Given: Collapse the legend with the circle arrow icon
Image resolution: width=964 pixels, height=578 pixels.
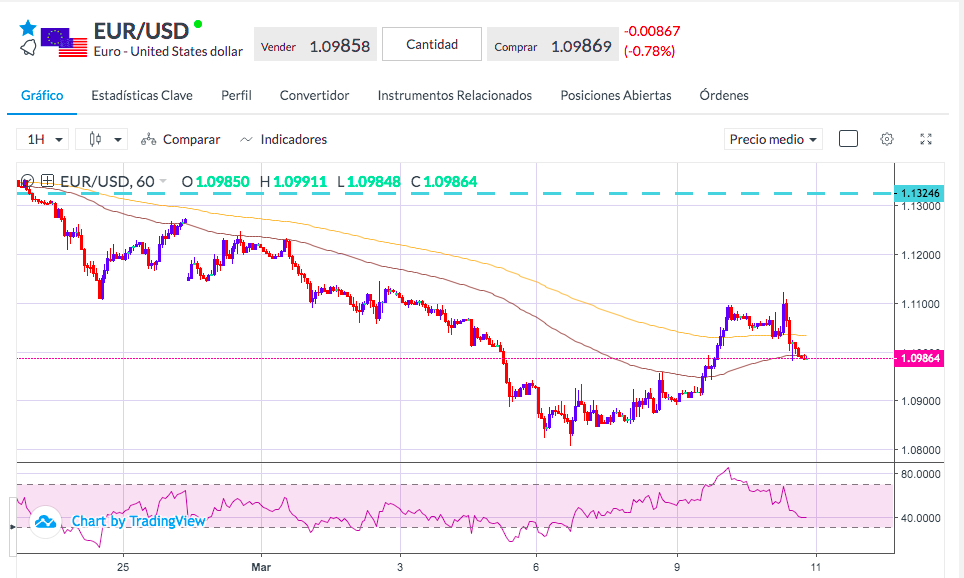Looking at the screenshot, I should coord(27,181).
